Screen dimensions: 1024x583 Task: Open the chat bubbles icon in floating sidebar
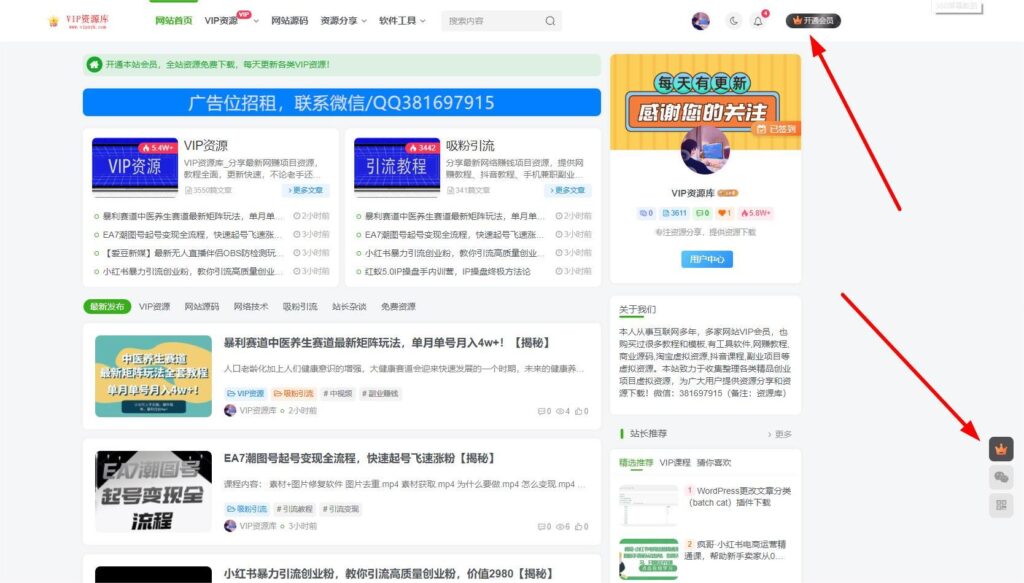[x=1001, y=477]
